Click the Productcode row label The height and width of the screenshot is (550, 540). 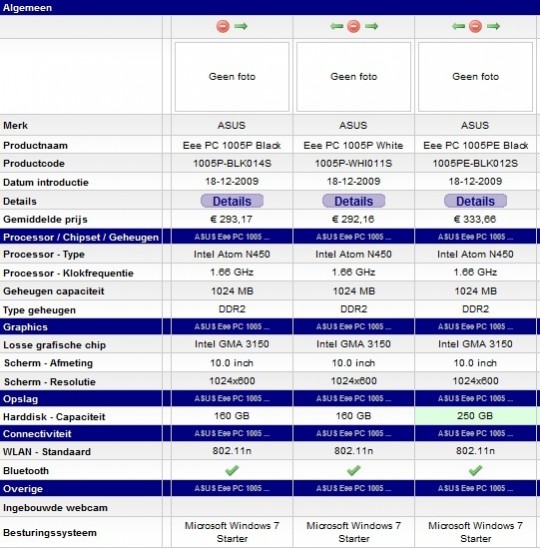(34, 163)
